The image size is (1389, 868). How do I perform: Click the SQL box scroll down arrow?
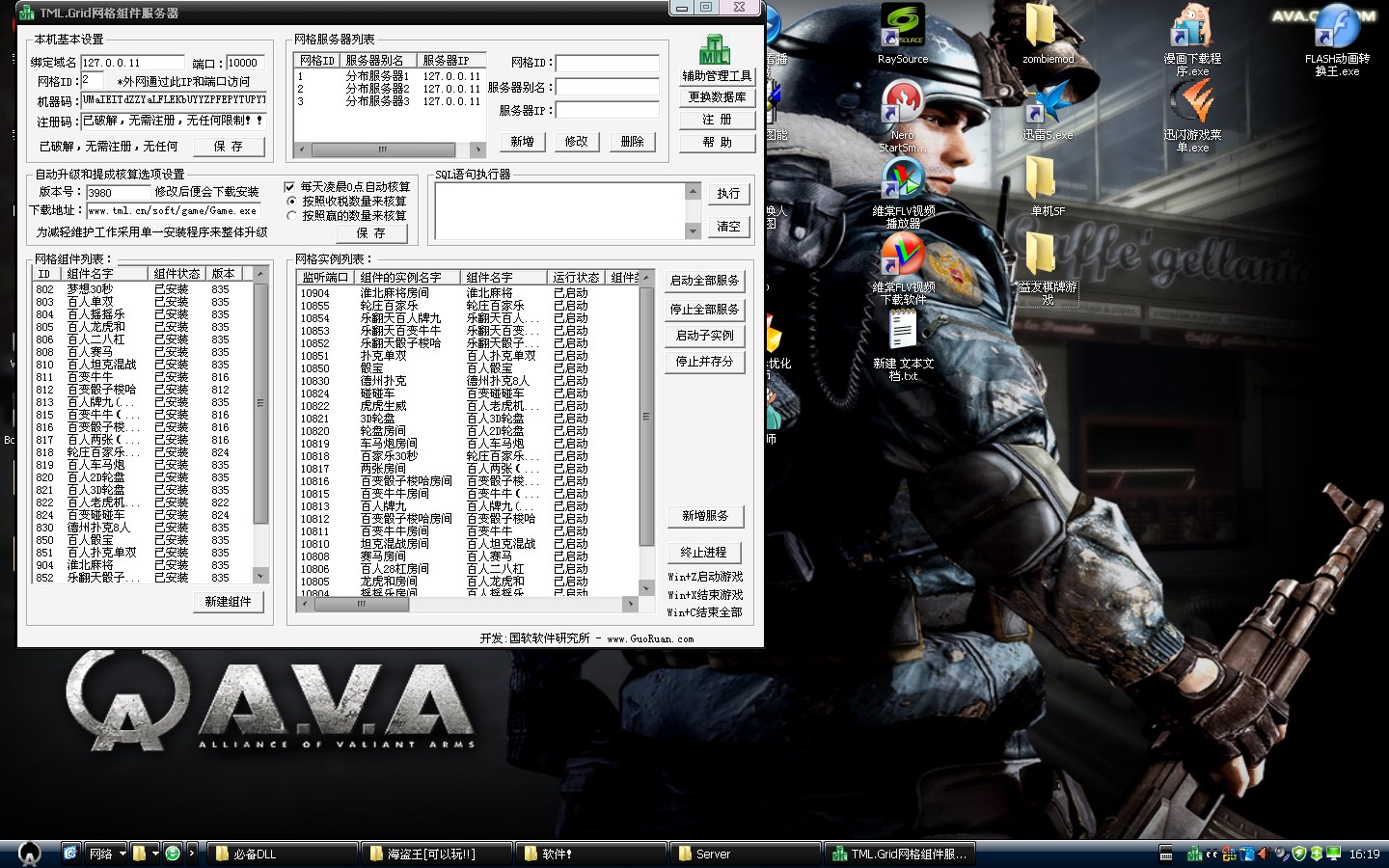pyautogui.click(x=693, y=231)
